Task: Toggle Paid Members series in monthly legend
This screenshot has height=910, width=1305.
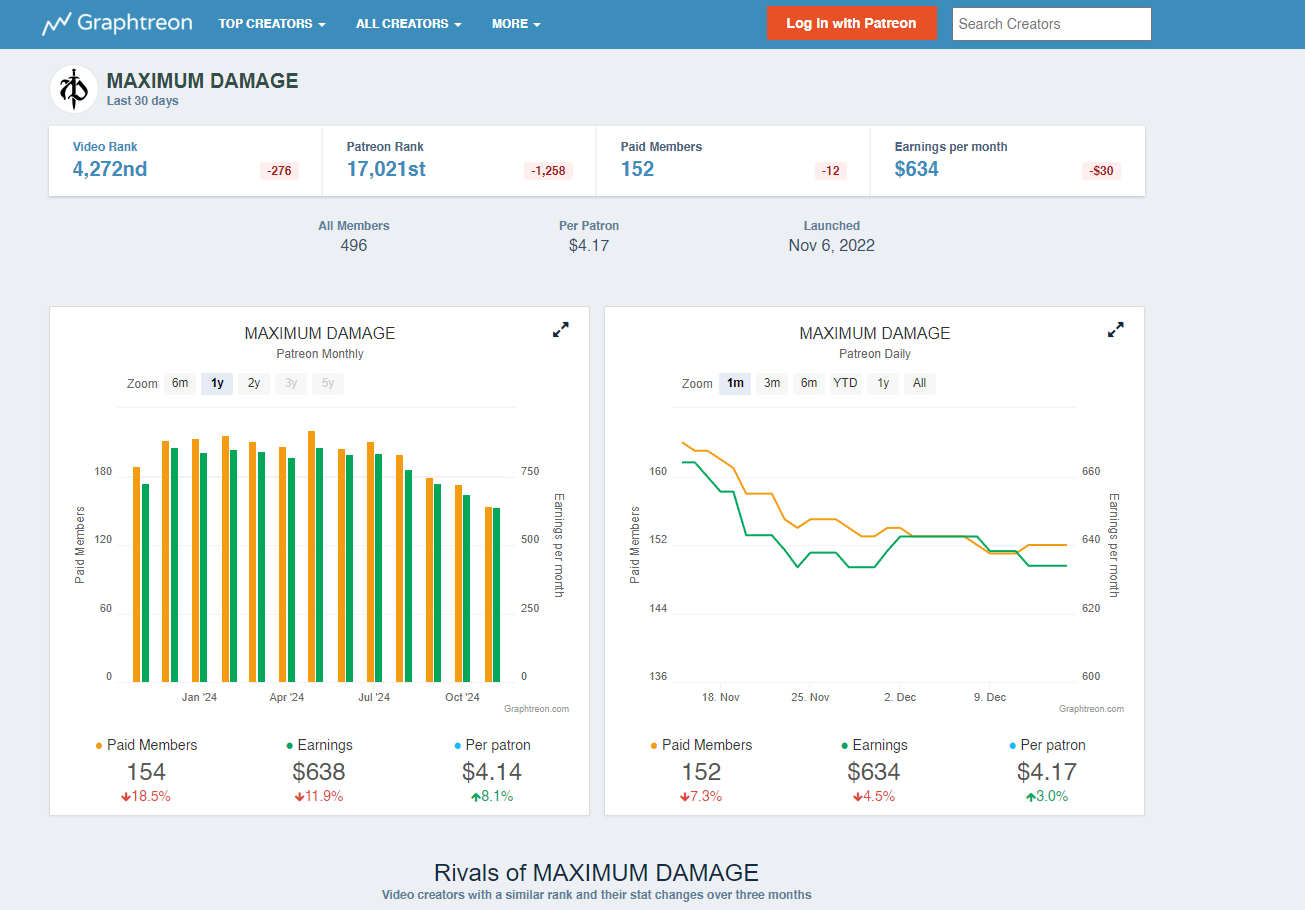Action: (146, 745)
